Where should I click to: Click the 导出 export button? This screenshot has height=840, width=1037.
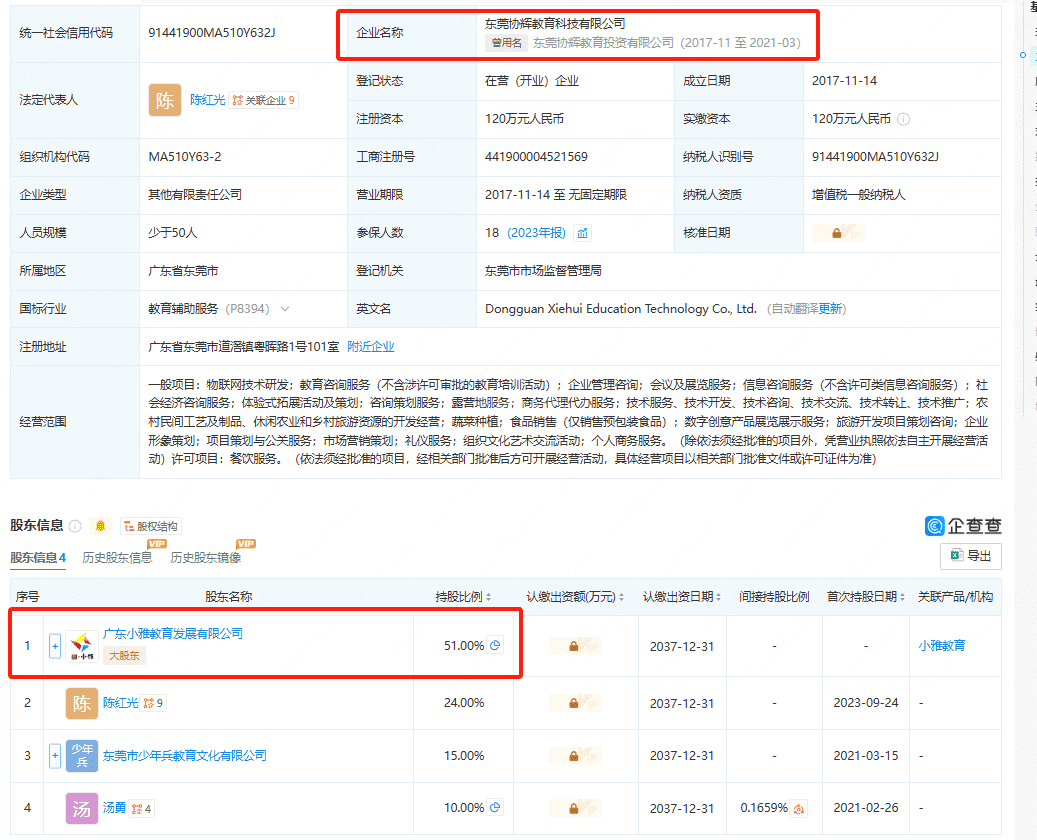click(971, 556)
